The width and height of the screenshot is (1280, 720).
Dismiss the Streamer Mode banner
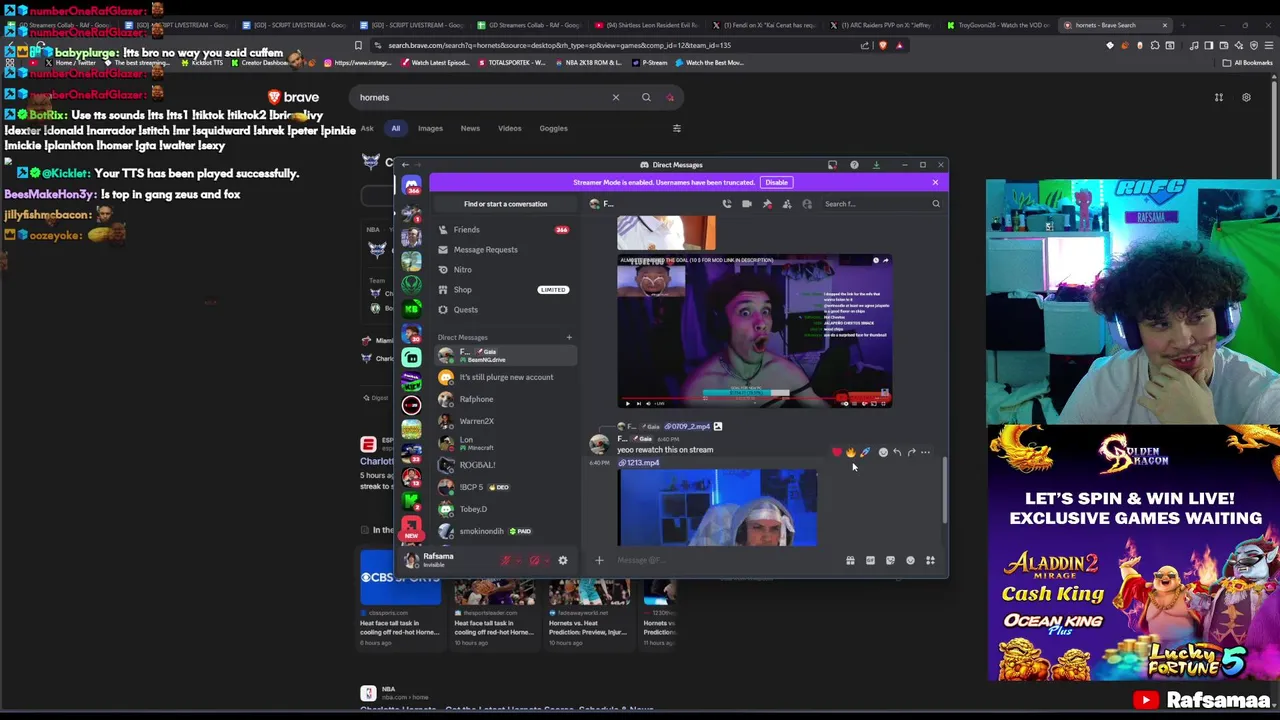[935, 182]
